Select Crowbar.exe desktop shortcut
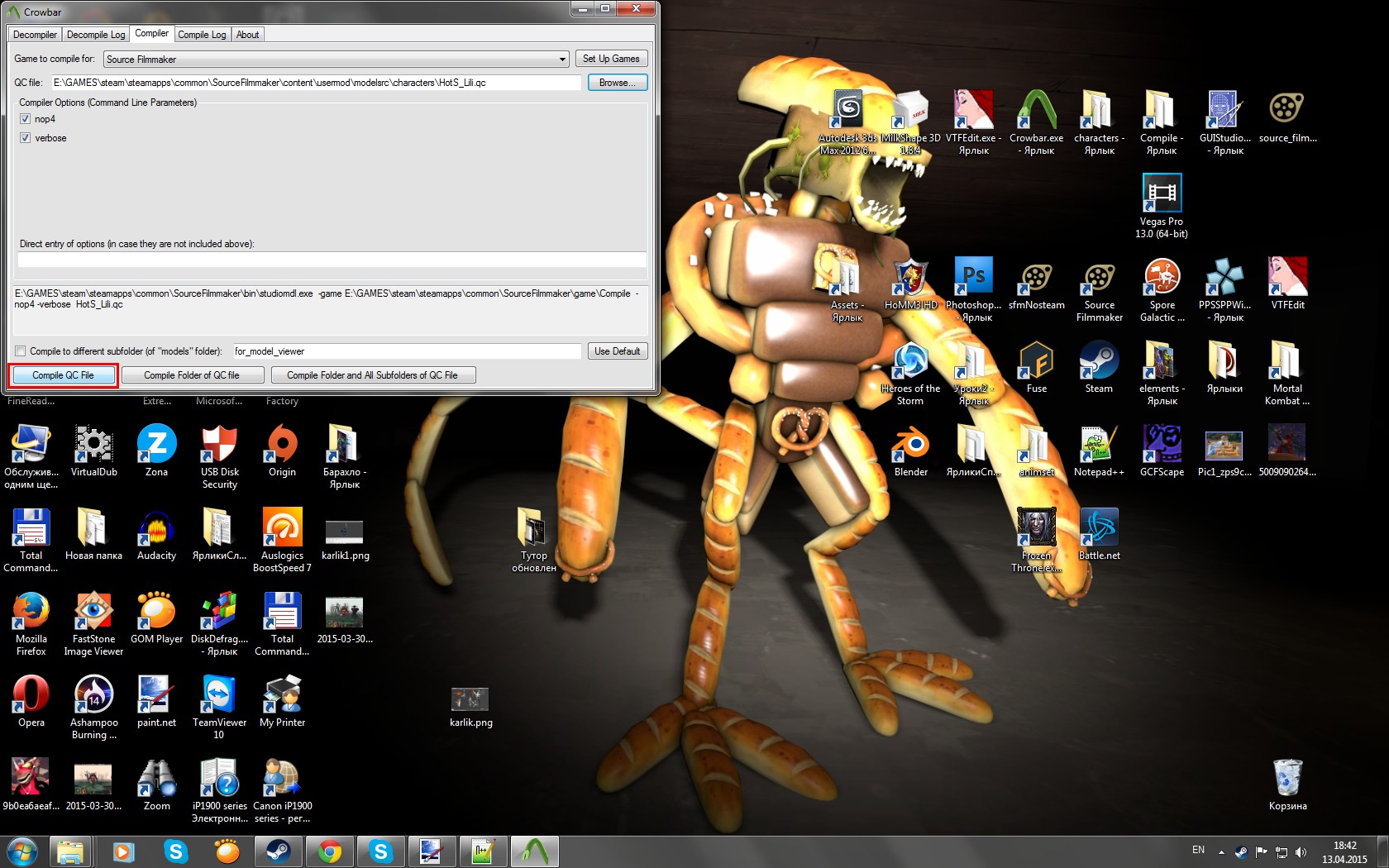The width and height of the screenshot is (1389, 868). (x=1036, y=122)
